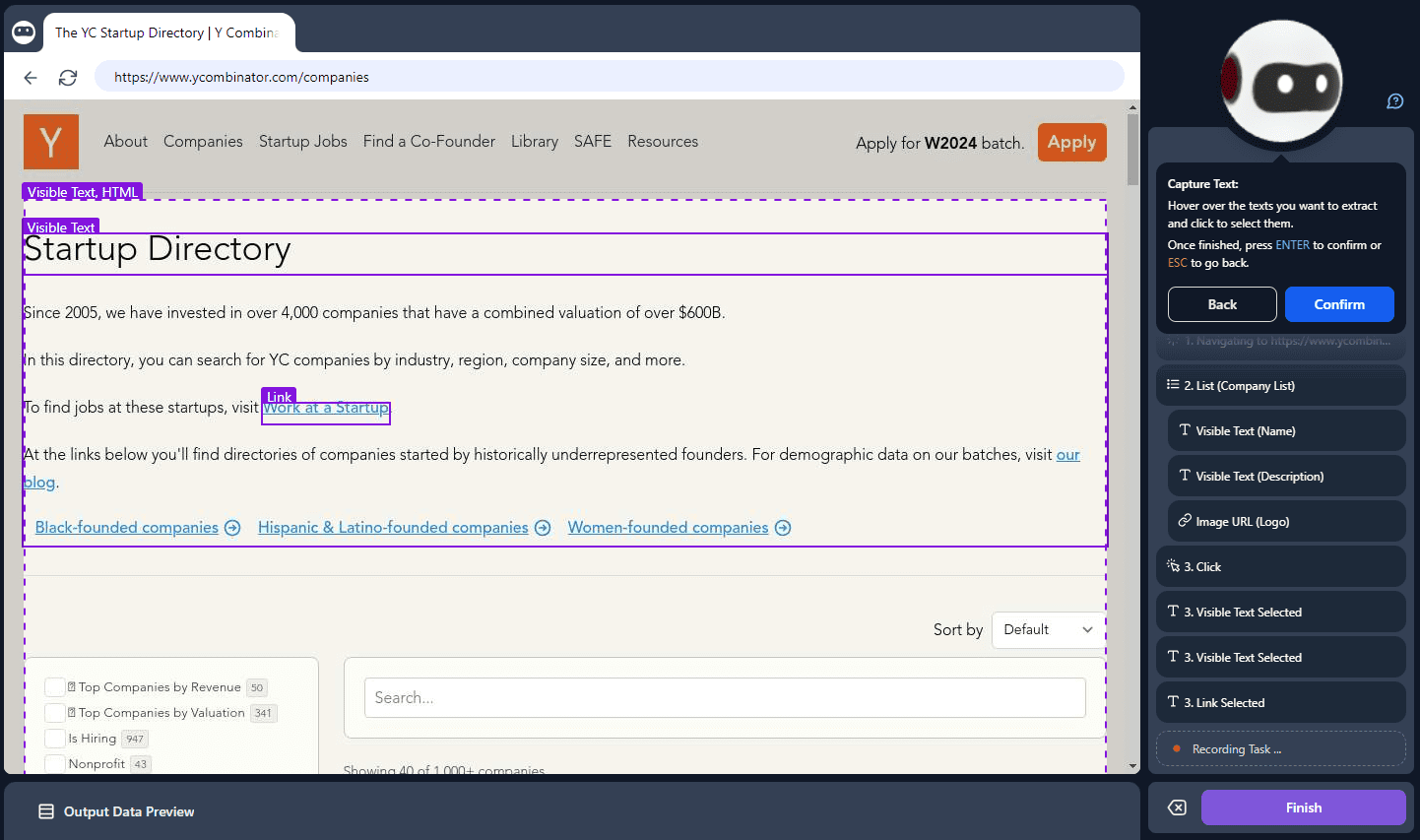
Task: Enable the Is Hiring filter checkbox
Action: point(55,739)
